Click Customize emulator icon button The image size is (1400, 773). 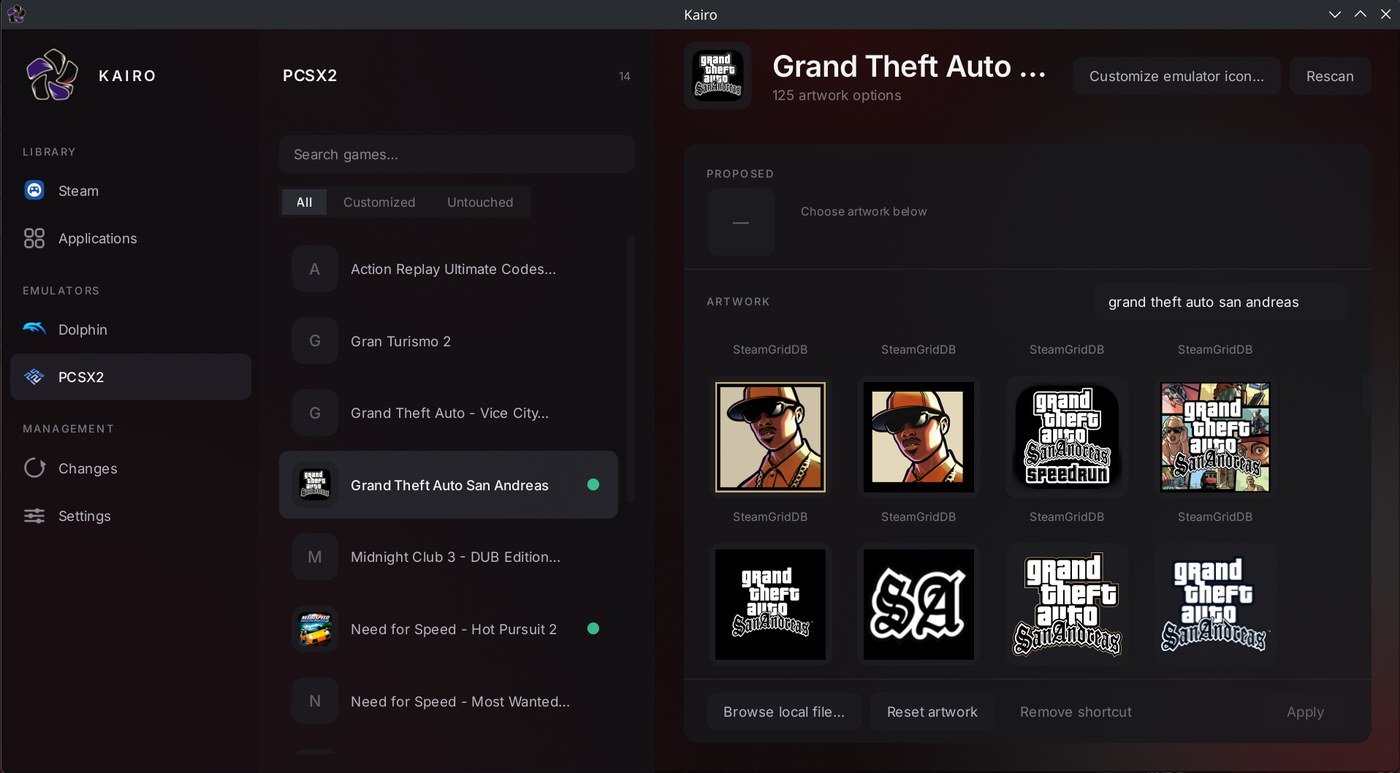(1176, 76)
